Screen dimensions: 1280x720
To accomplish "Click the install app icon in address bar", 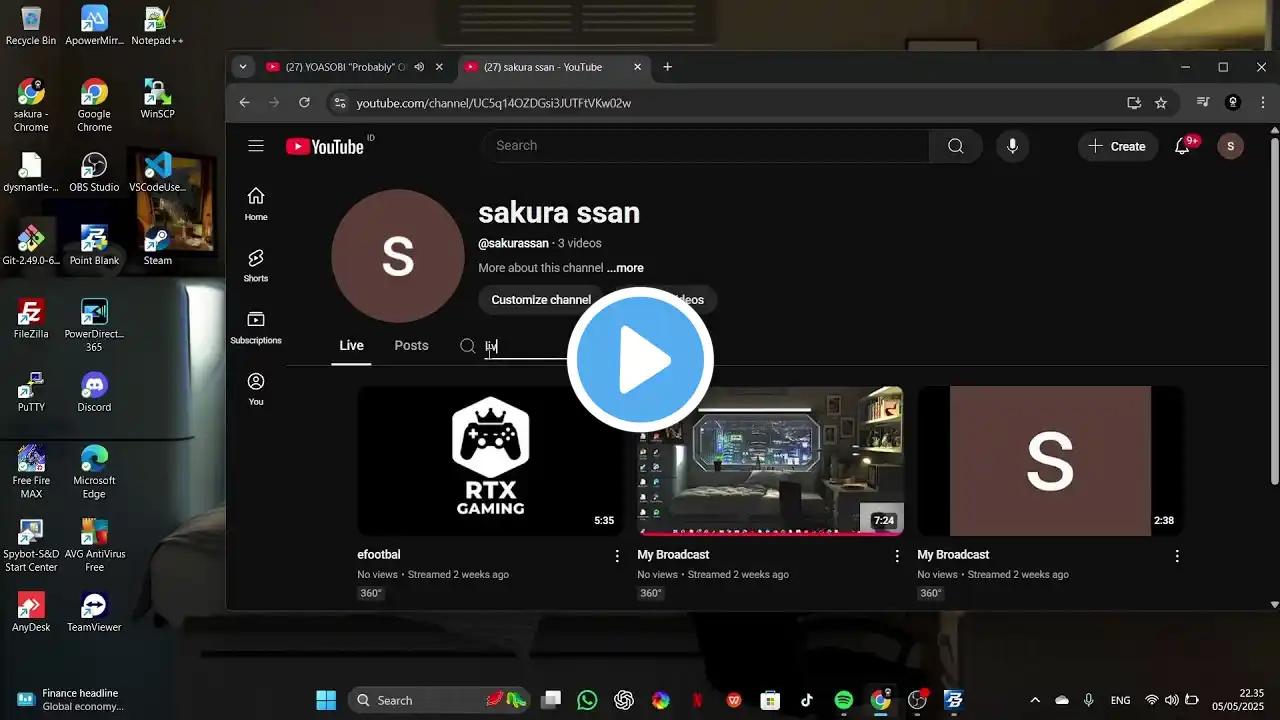I will coord(1134,102).
